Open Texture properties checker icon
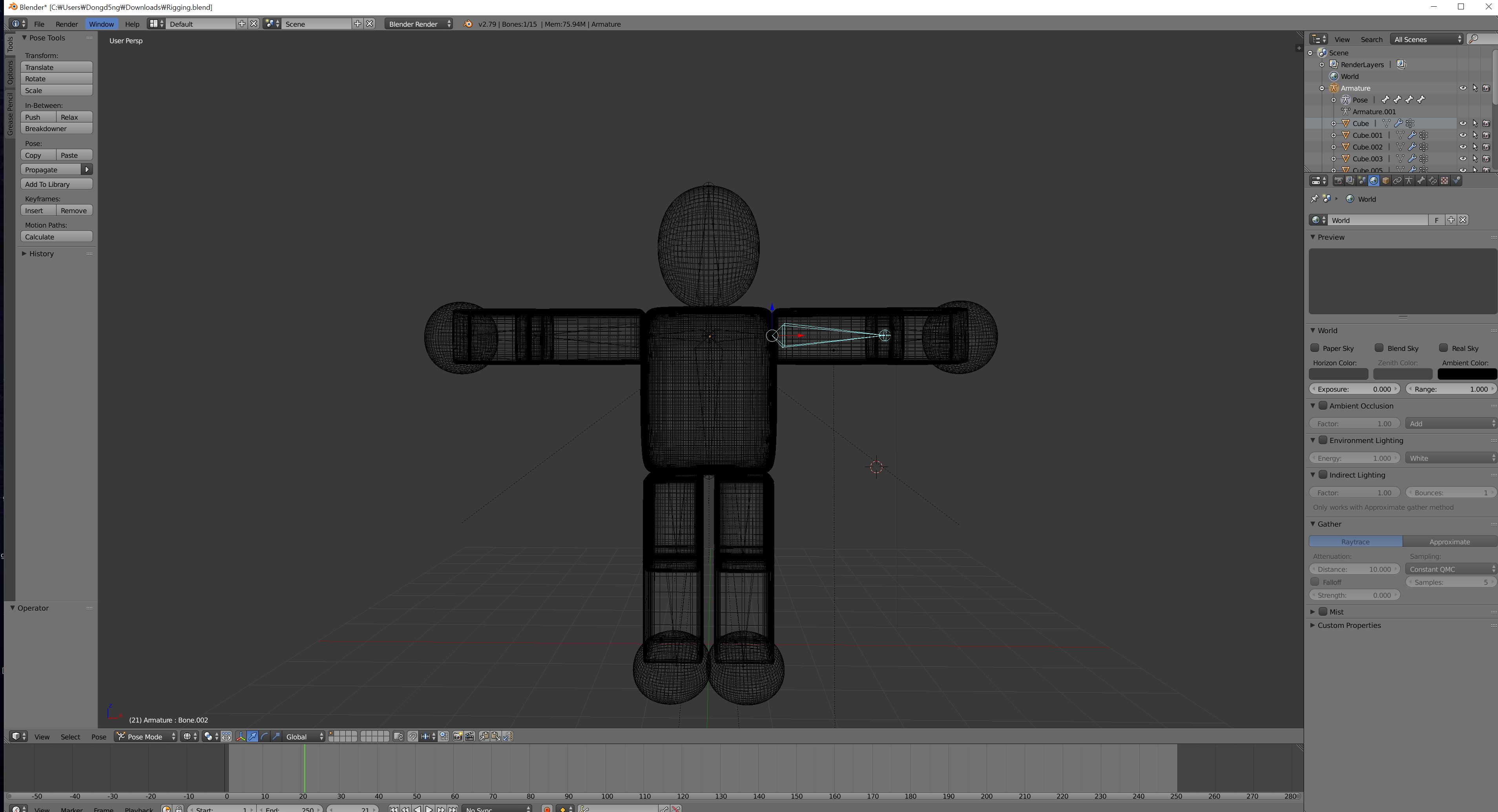The width and height of the screenshot is (1498, 812). (x=1445, y=180)
